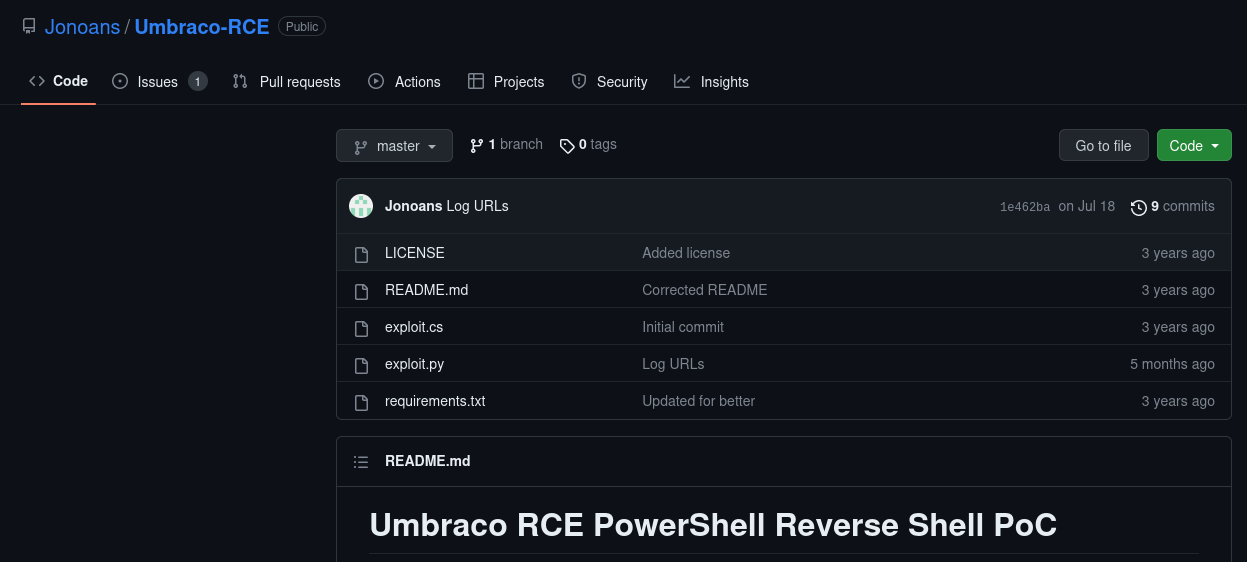Viewport: 1247px width, 562px height.
Task: Click the Go to file button
Action: (x=1103, y=146)
